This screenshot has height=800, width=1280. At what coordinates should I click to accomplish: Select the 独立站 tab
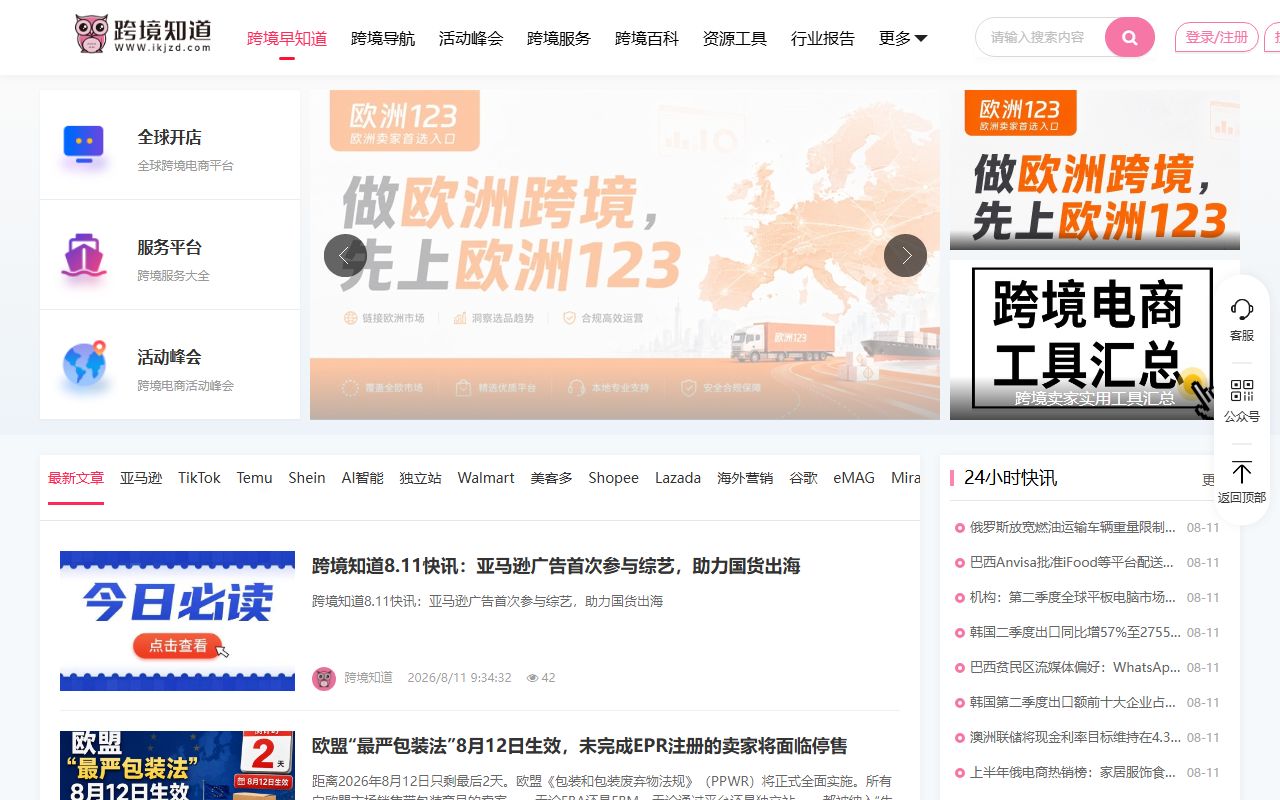pyautogui.click(x=420, y=478)
